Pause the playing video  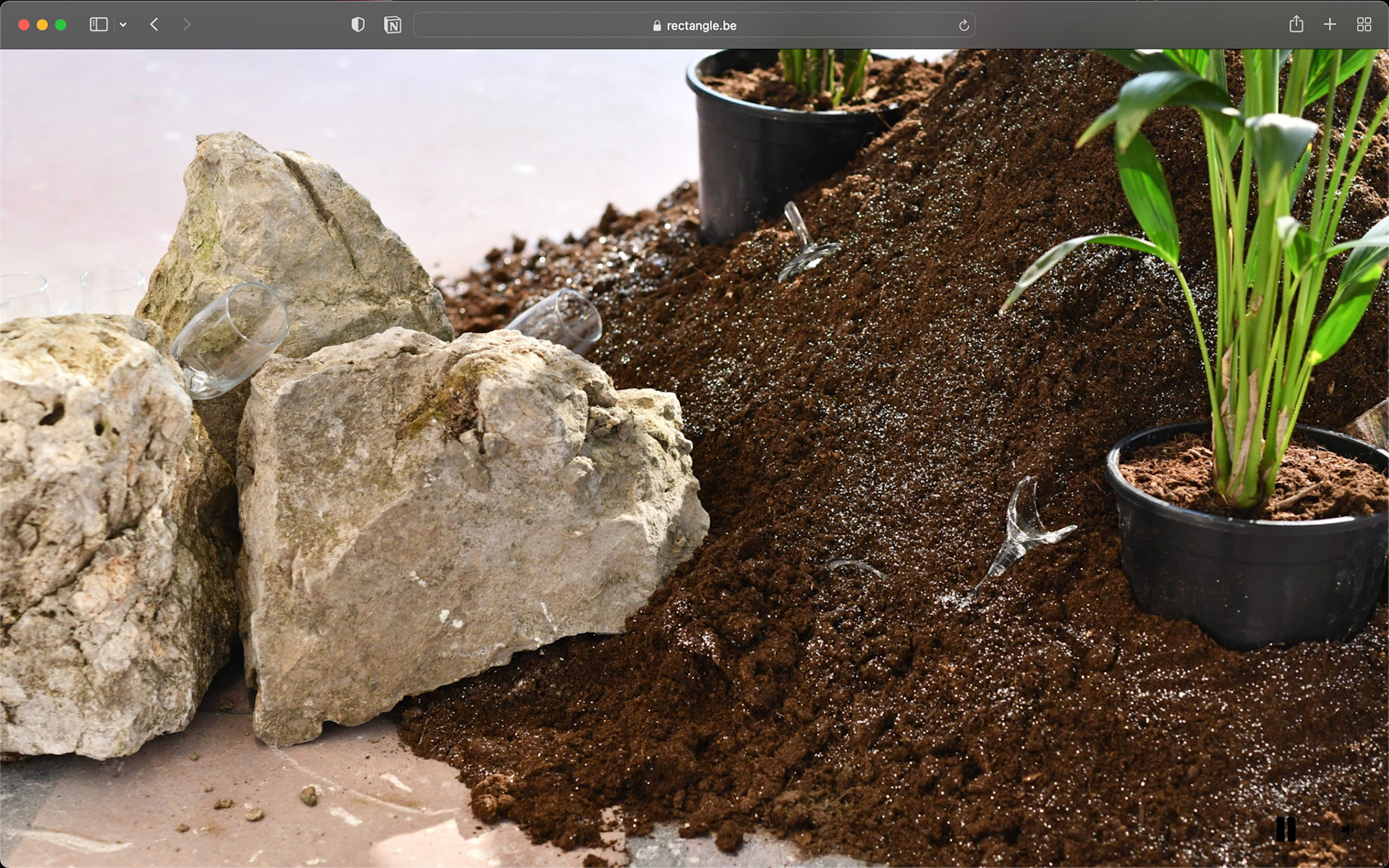pos(1286,829)
